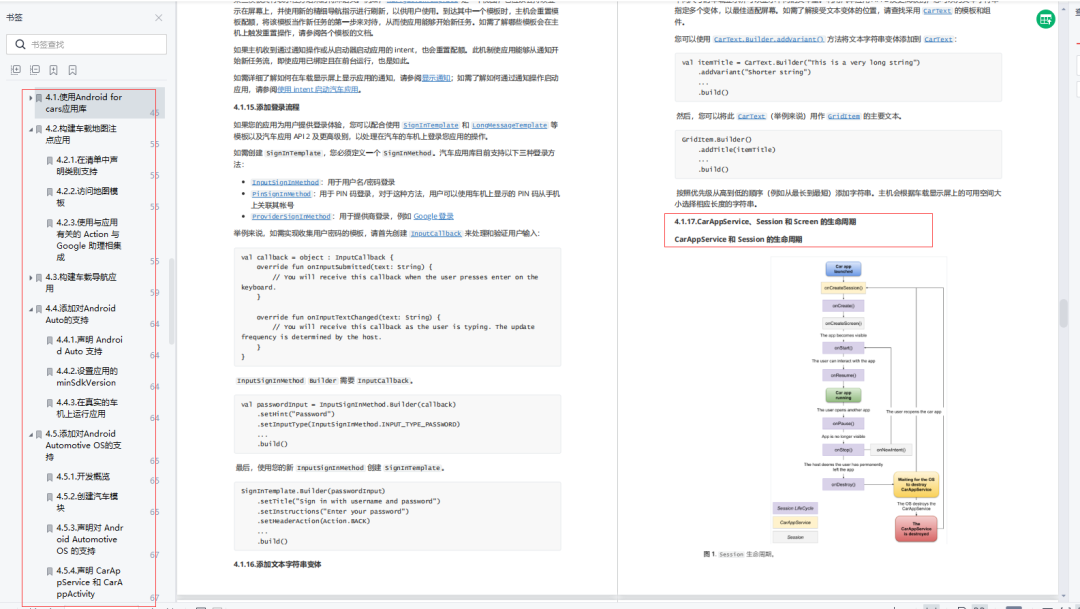
Task: Open bookmark 4.5.3.声明对 Android Automotive OS 的支持
Action: click(90, 539)
